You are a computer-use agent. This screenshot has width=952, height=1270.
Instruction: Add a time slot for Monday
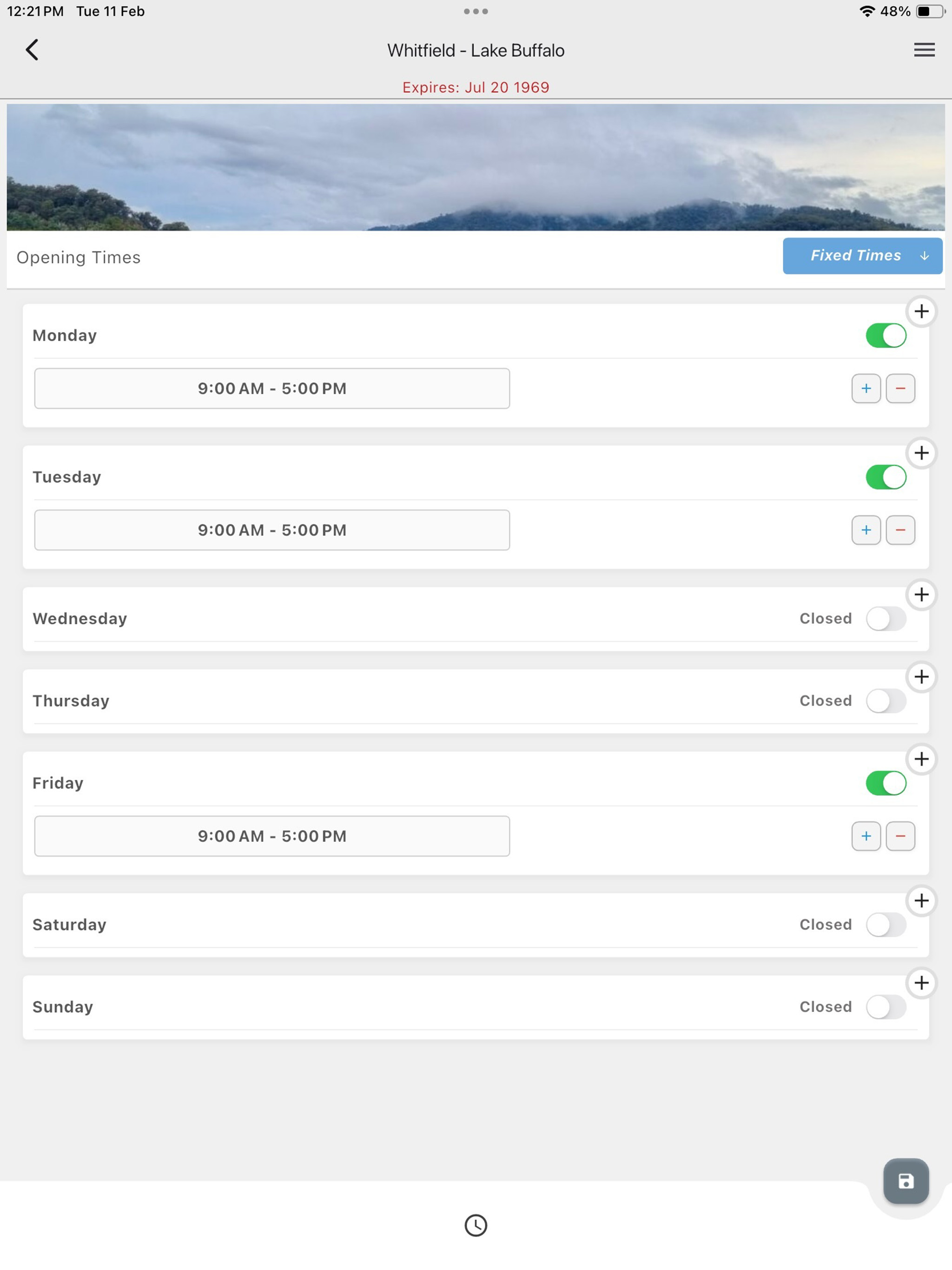[866, 389]
